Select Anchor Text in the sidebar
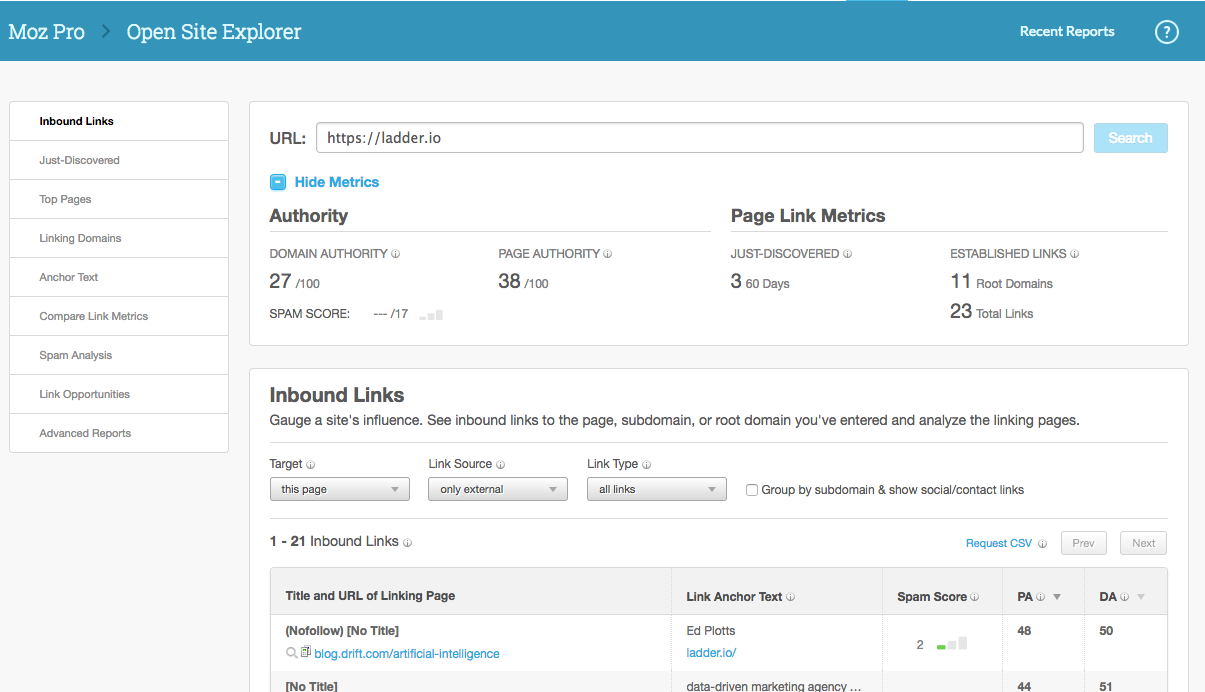The width and height of the screenshot is (1205, 692). (68, 277)
